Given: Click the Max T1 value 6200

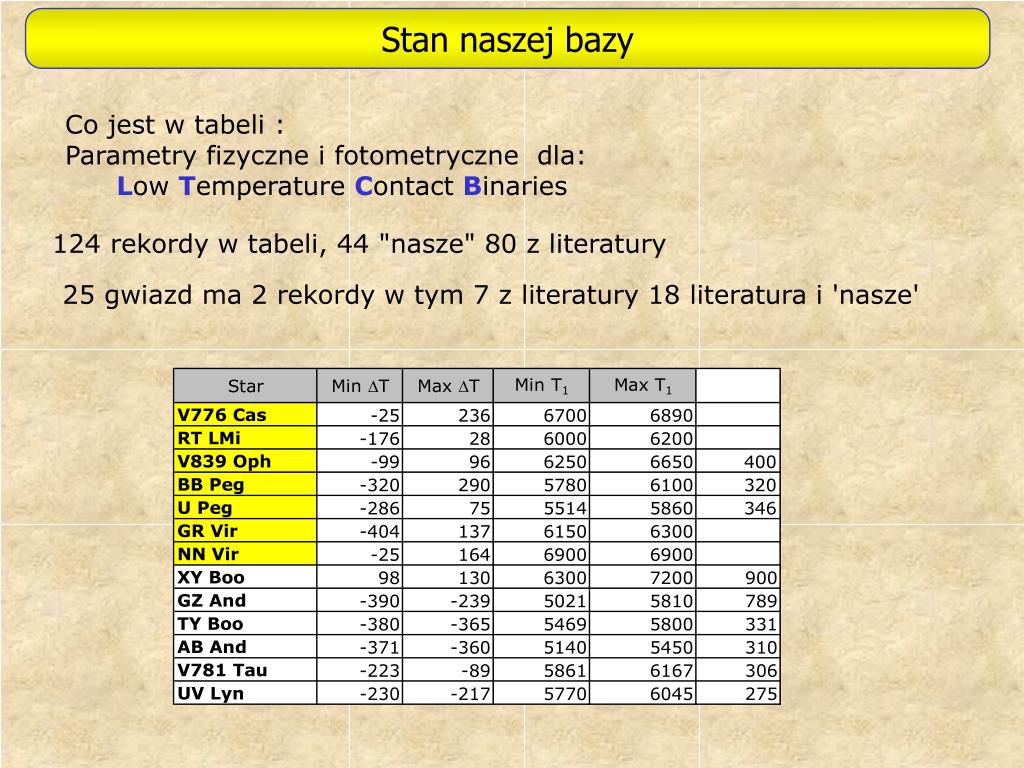Looking at the screenshot, I should pos(671,438).
